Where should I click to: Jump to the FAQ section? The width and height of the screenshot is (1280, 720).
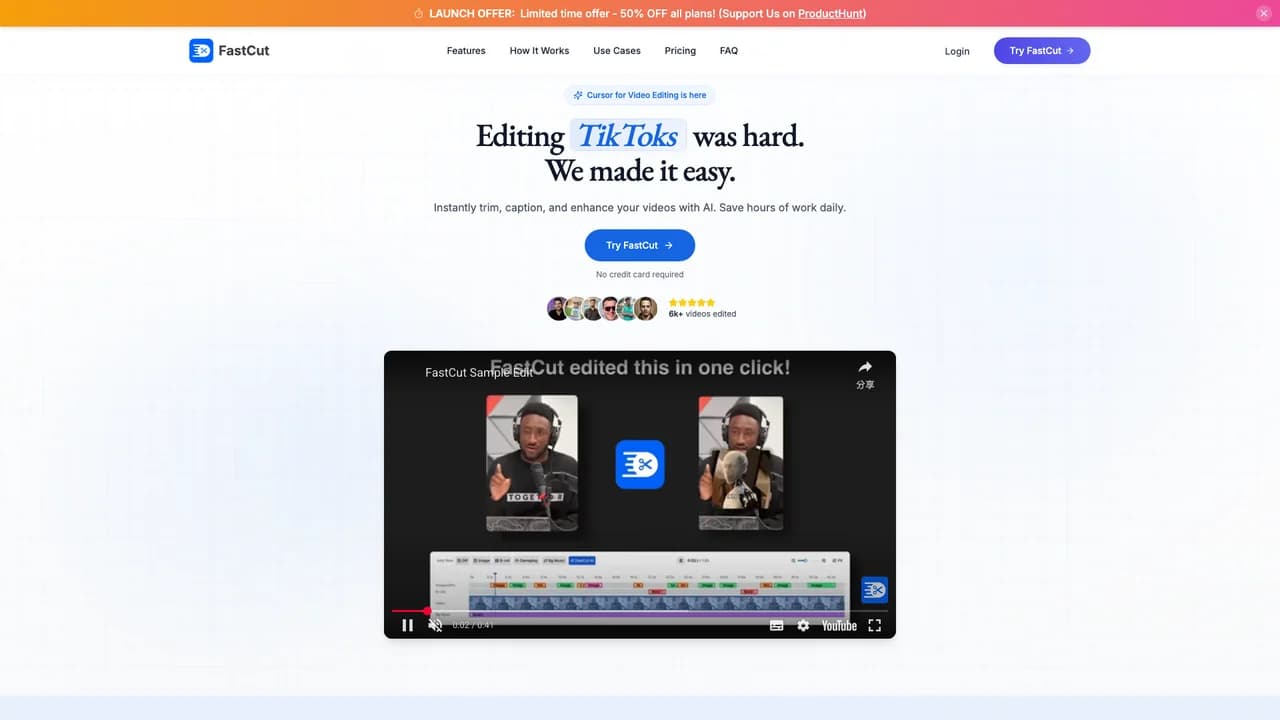tap(729, 51)
